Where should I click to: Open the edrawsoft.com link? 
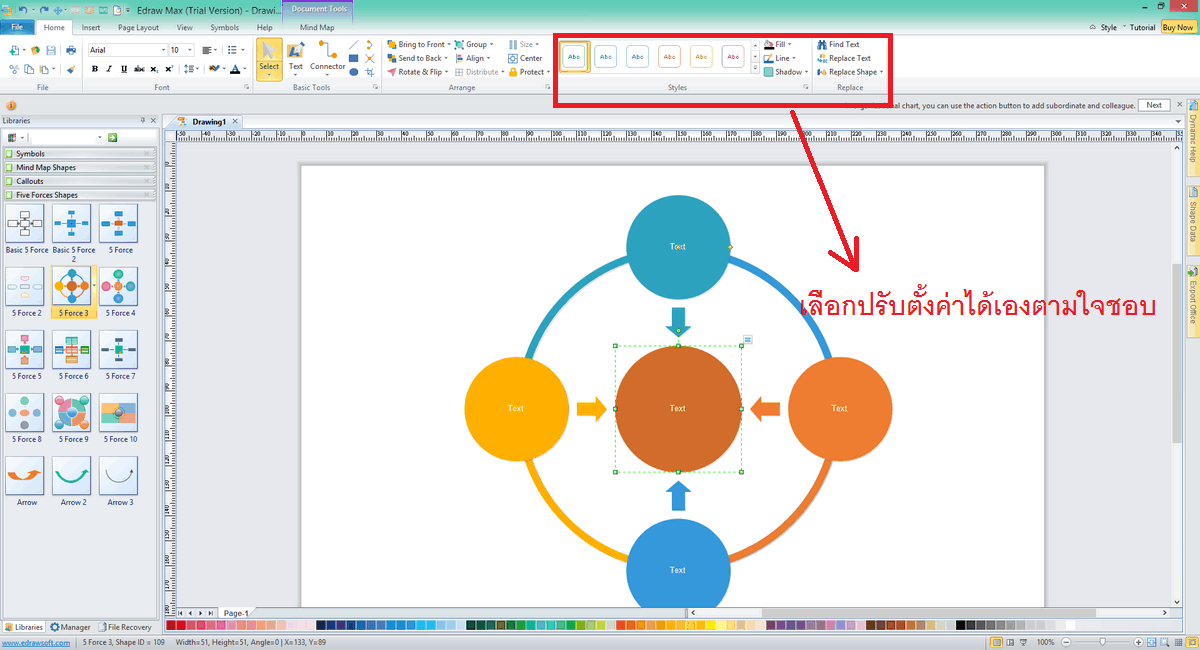tap(35, 642)
